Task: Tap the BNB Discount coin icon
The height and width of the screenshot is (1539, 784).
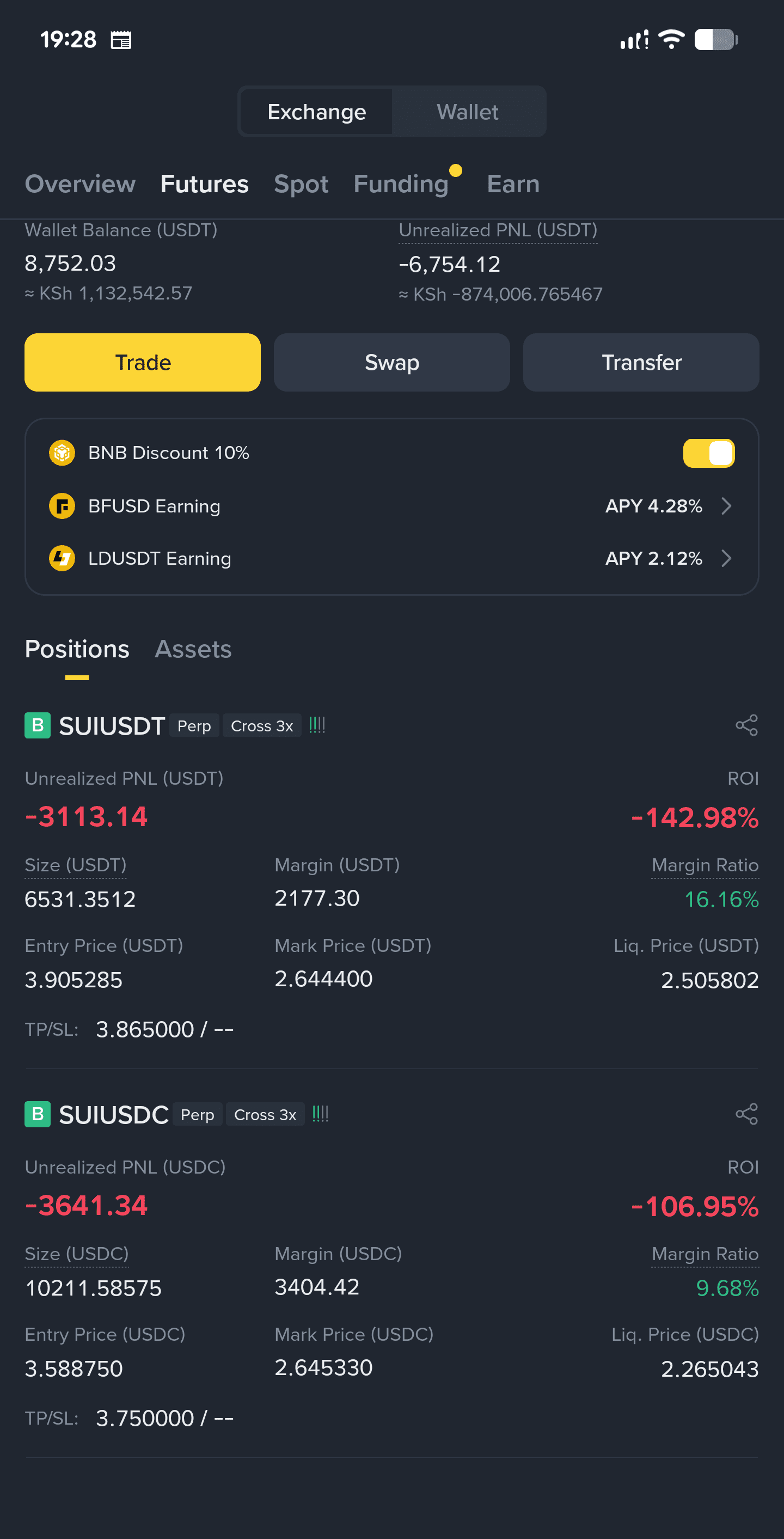Action: (62, 453)
